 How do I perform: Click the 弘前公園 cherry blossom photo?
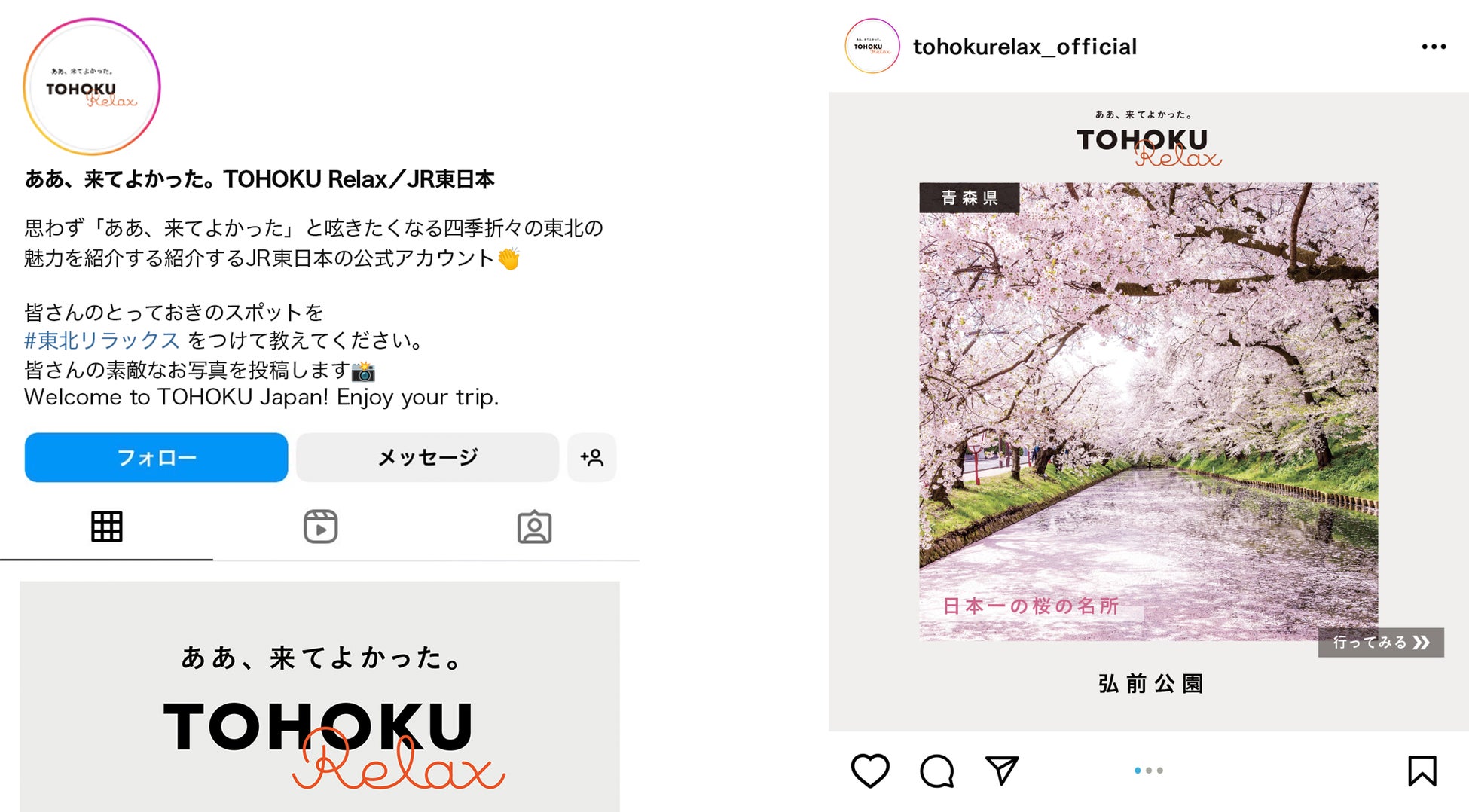click(x=1148, y=411)
